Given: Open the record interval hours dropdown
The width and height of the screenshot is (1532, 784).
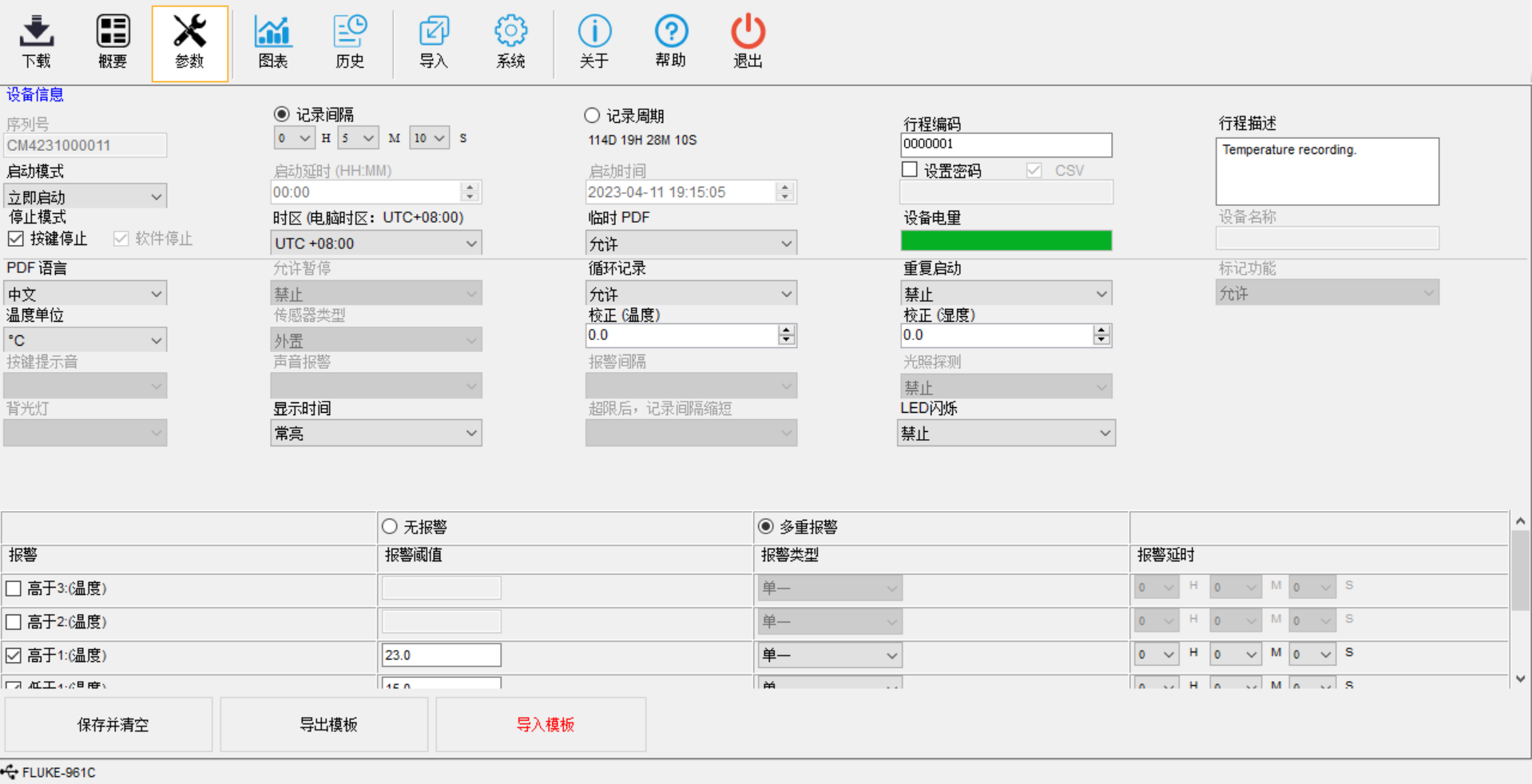Looking at the screenshot, I should point(295,138).
